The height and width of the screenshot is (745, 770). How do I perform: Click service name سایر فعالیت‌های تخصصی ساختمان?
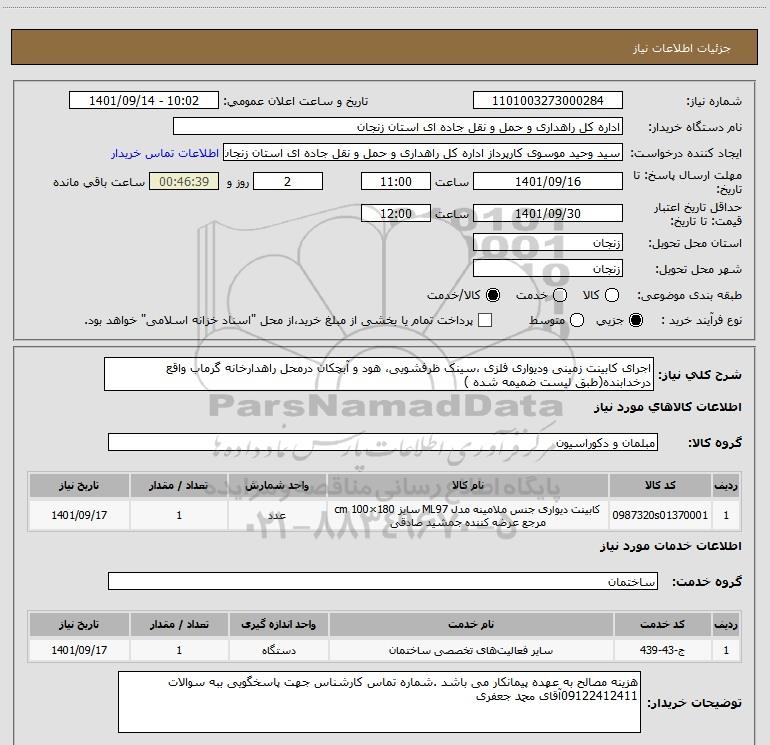[x=470, y=650]
